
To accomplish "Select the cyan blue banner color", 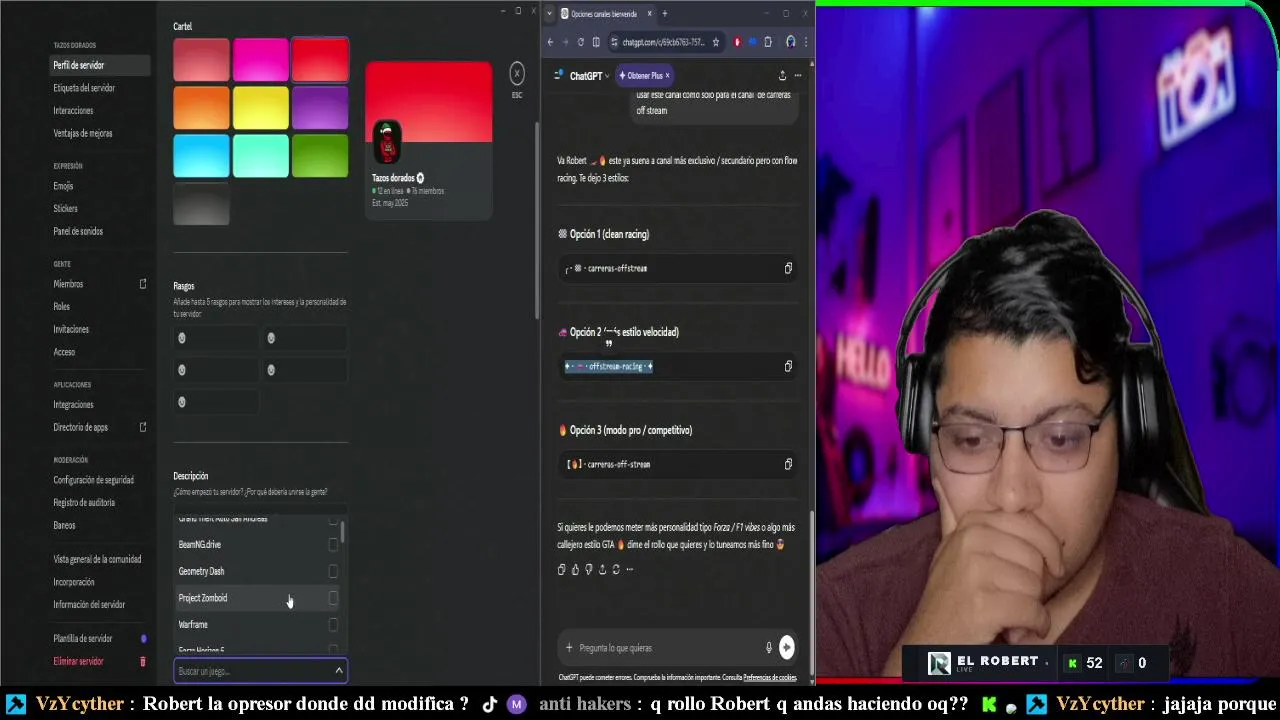I will 201,156.
